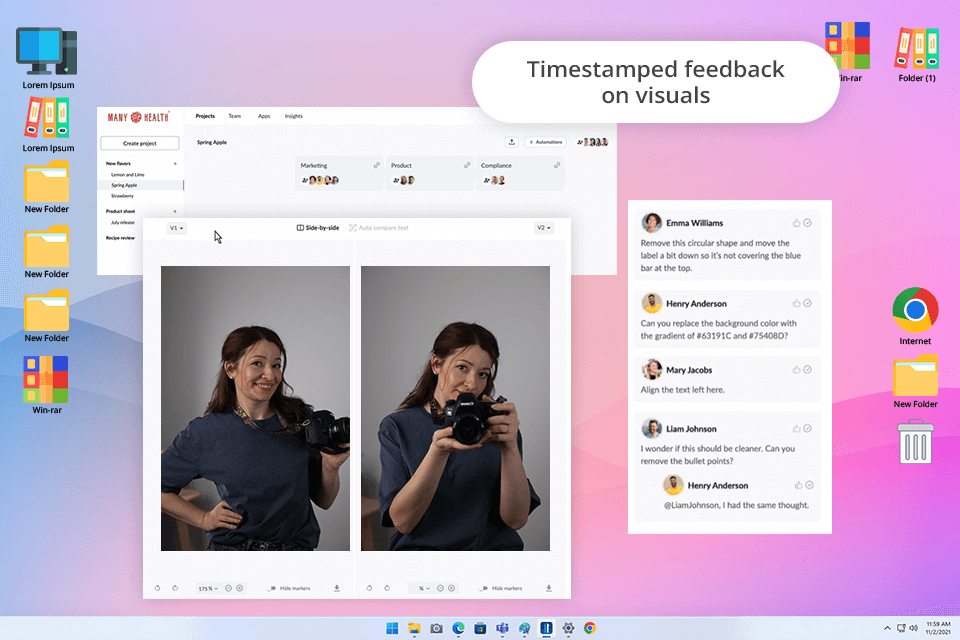
Task: Click the link icon on Compliance card
Action: (557, 165)
